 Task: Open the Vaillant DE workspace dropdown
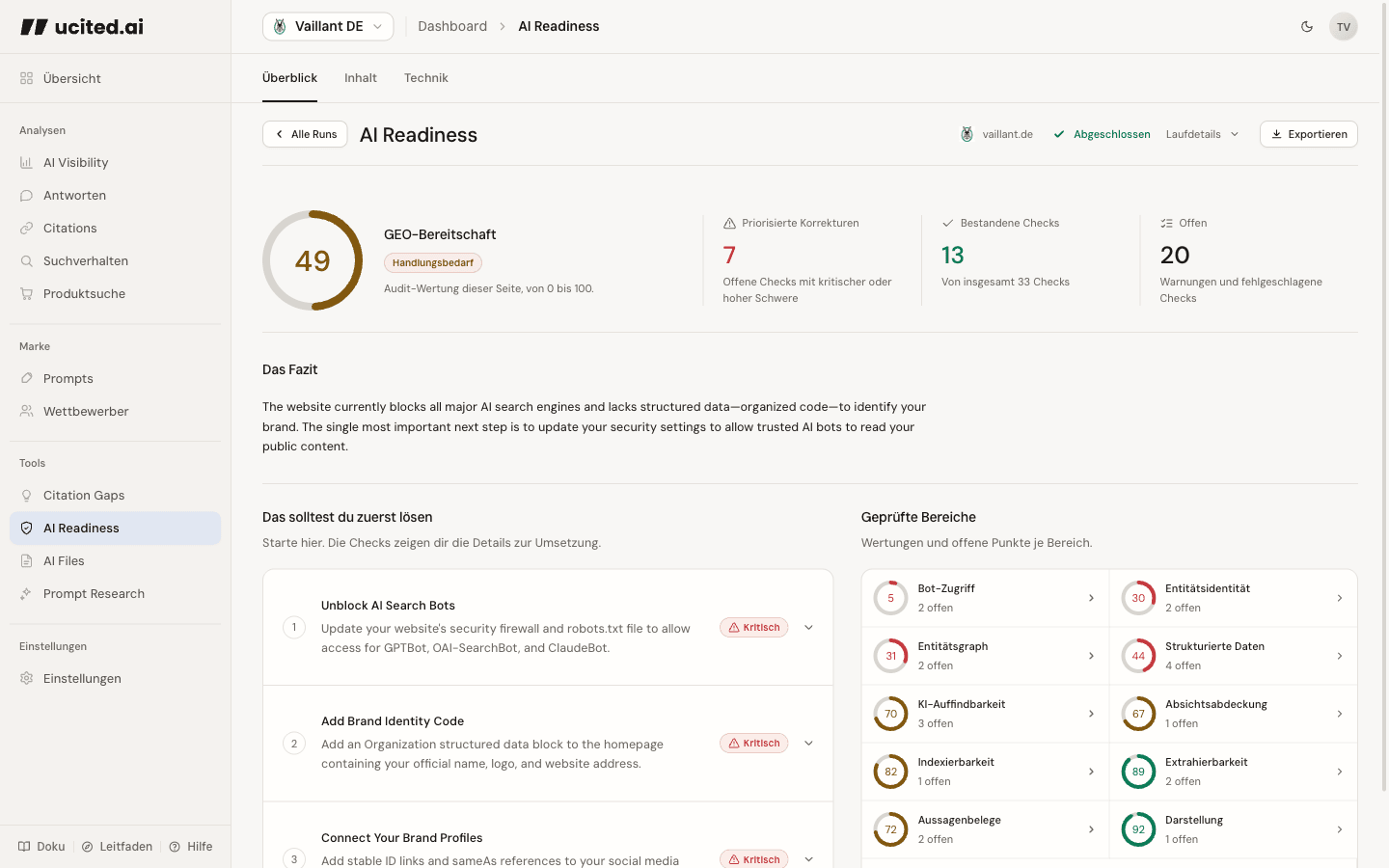click(328, 27)
